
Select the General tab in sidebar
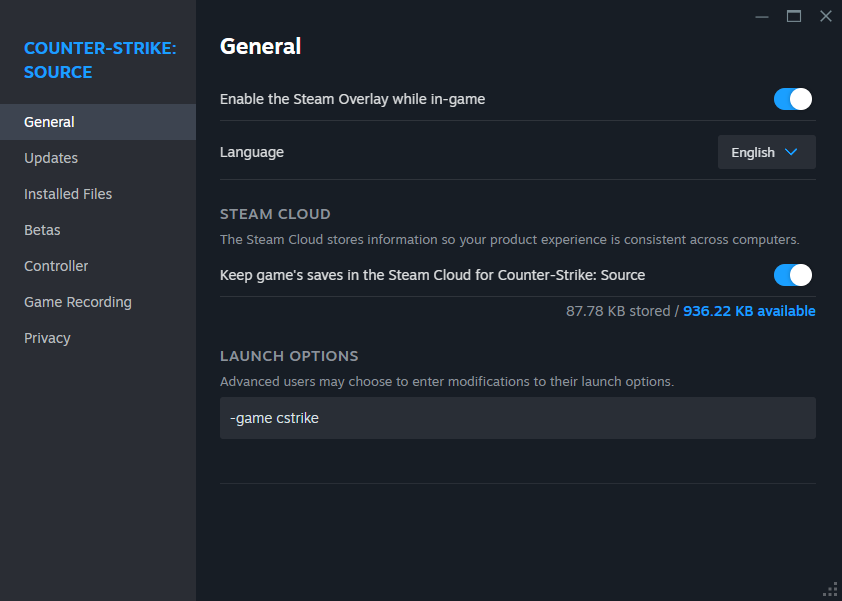pyautogui.click(x=98, y=122)
